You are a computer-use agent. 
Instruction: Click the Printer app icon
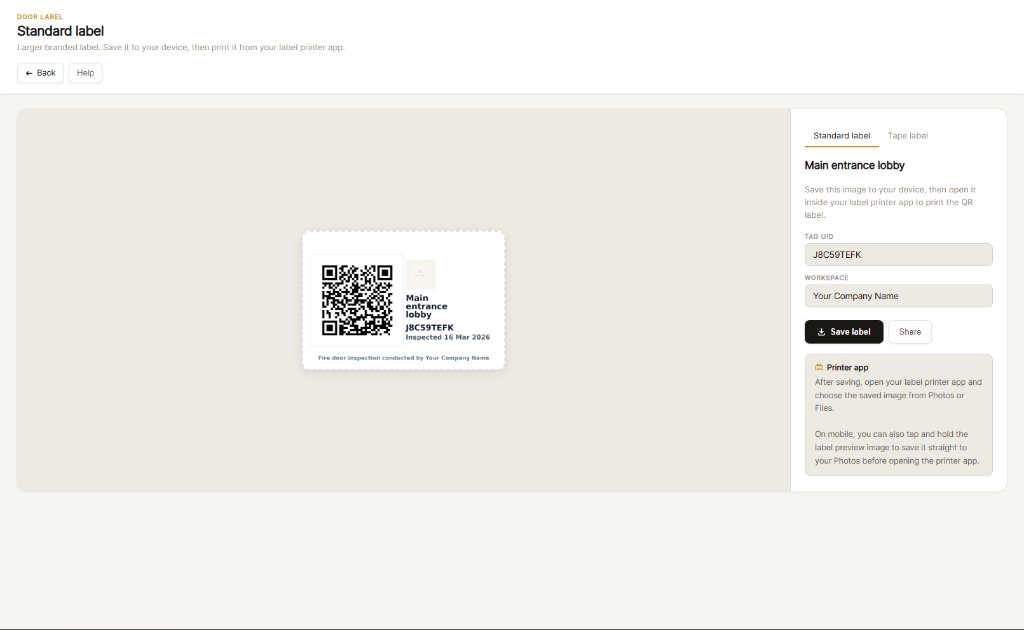tap(819, 368)
